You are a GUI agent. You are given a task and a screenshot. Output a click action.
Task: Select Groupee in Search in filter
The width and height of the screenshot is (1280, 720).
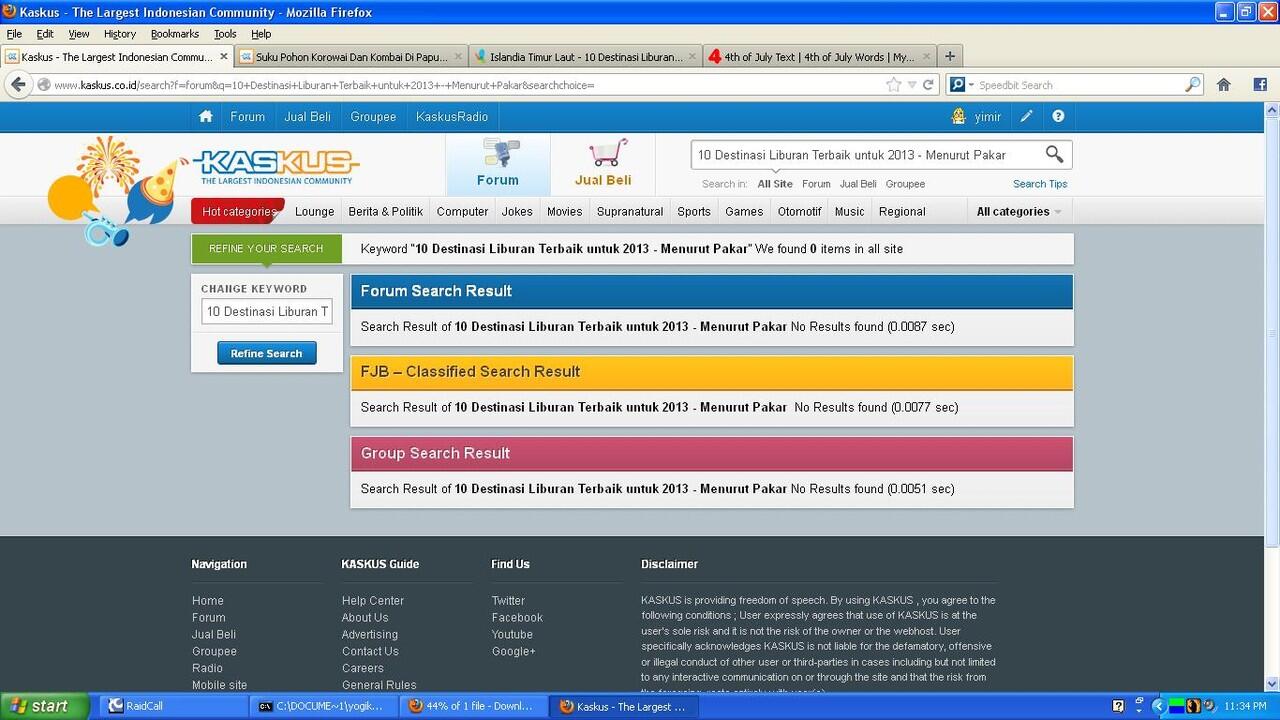(x=905, y=184)
